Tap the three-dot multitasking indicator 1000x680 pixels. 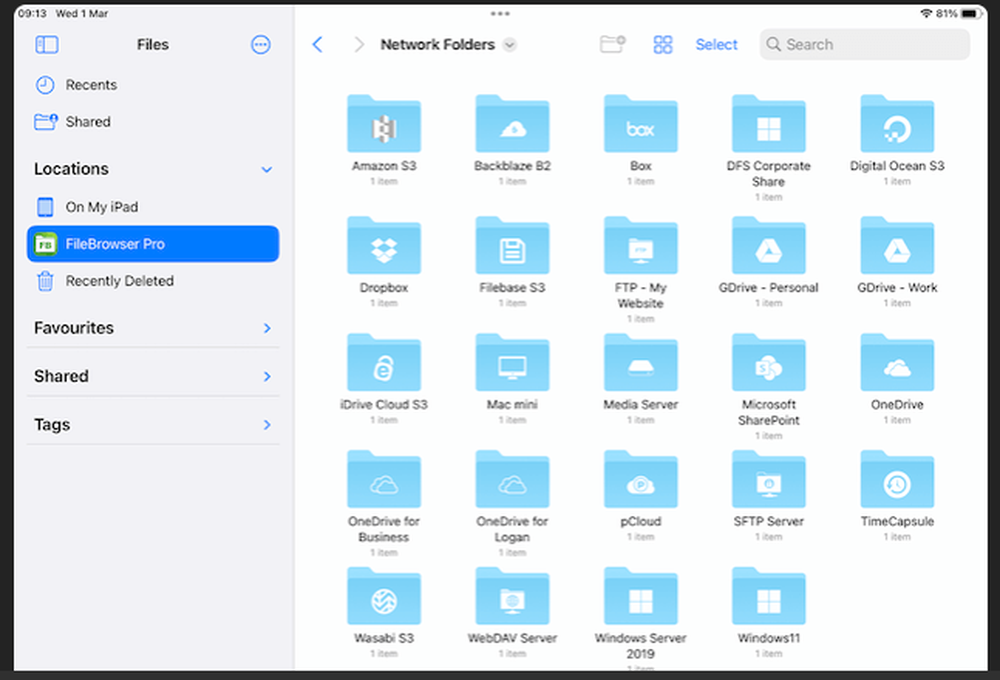pyautogui.click(x=500, y=13)
